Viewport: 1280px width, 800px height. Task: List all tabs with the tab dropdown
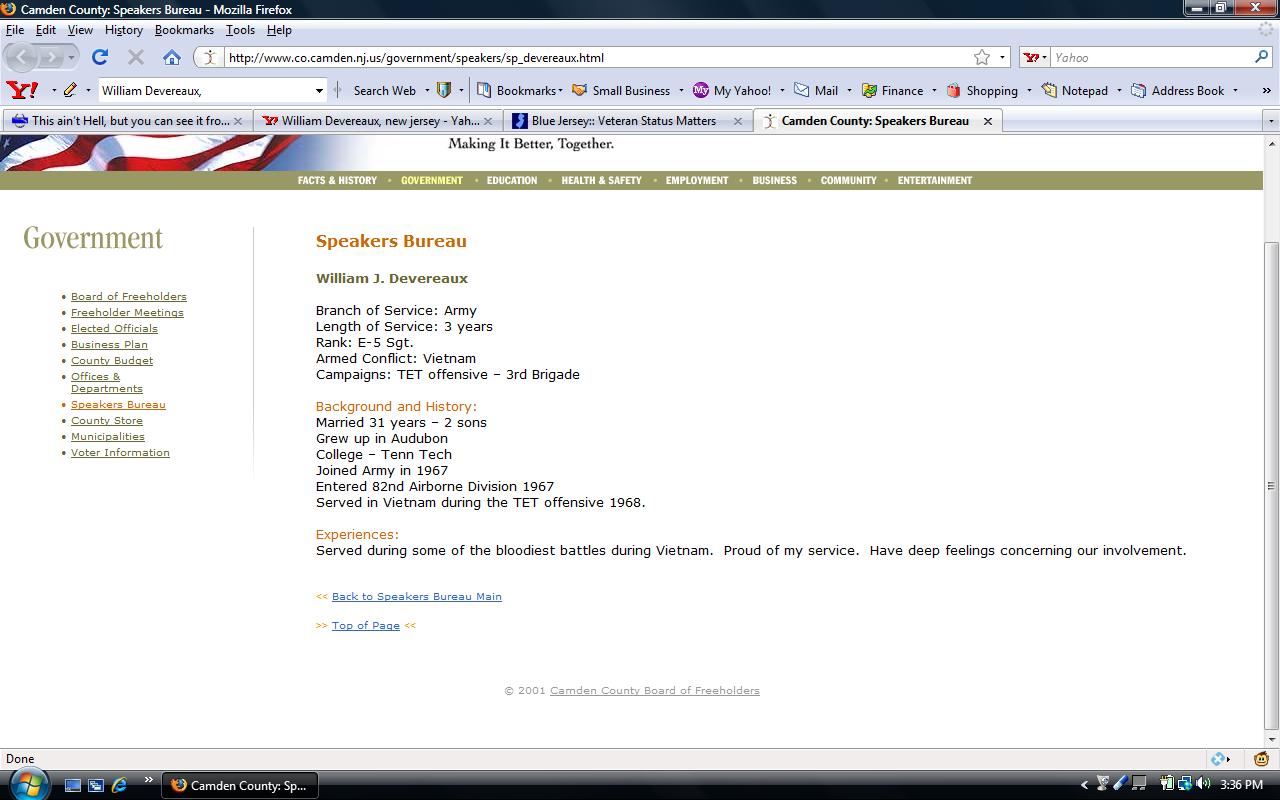[x=1271, y=121]
